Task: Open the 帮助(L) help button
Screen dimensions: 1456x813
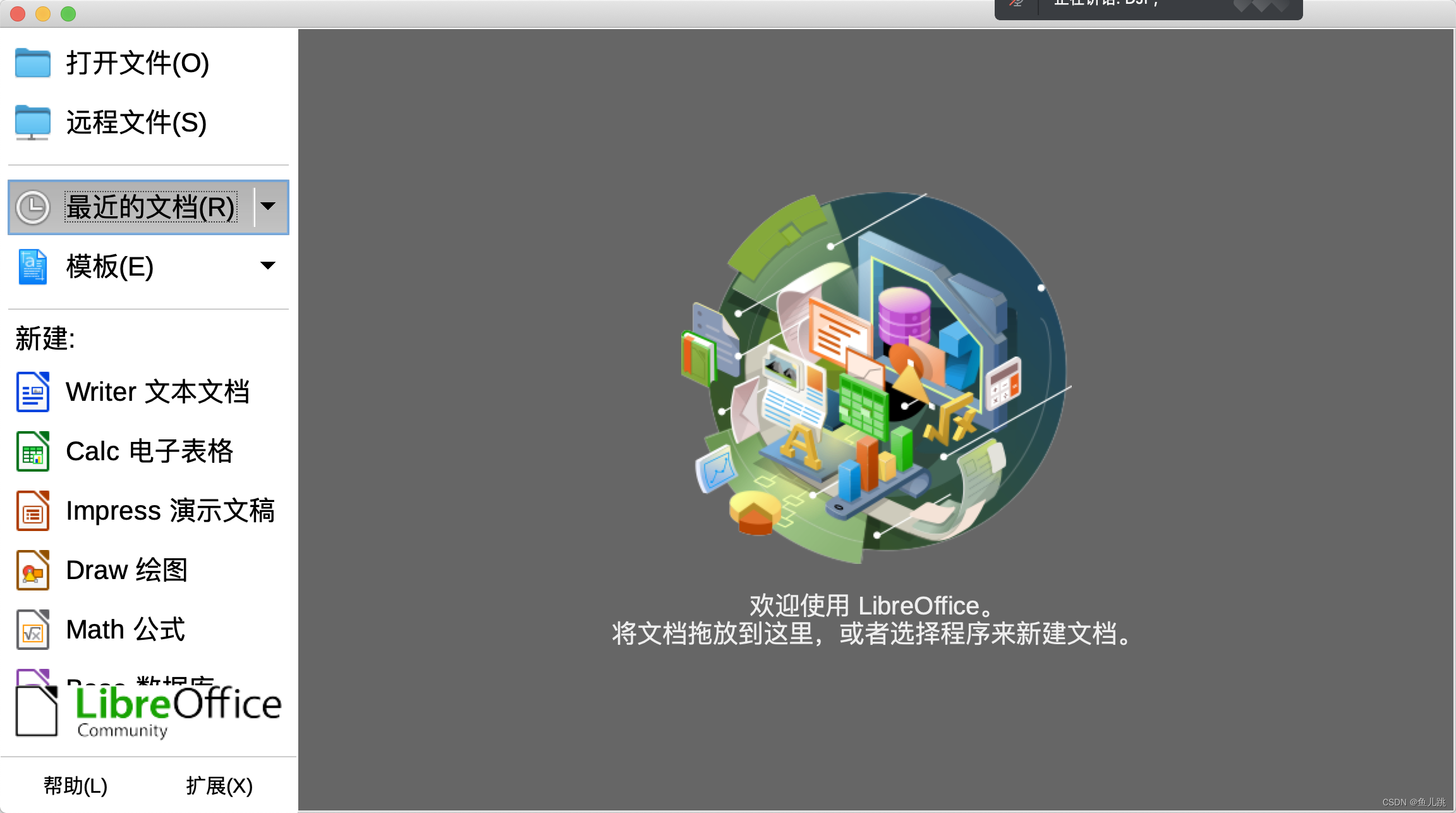Action: tap(75, 786)
